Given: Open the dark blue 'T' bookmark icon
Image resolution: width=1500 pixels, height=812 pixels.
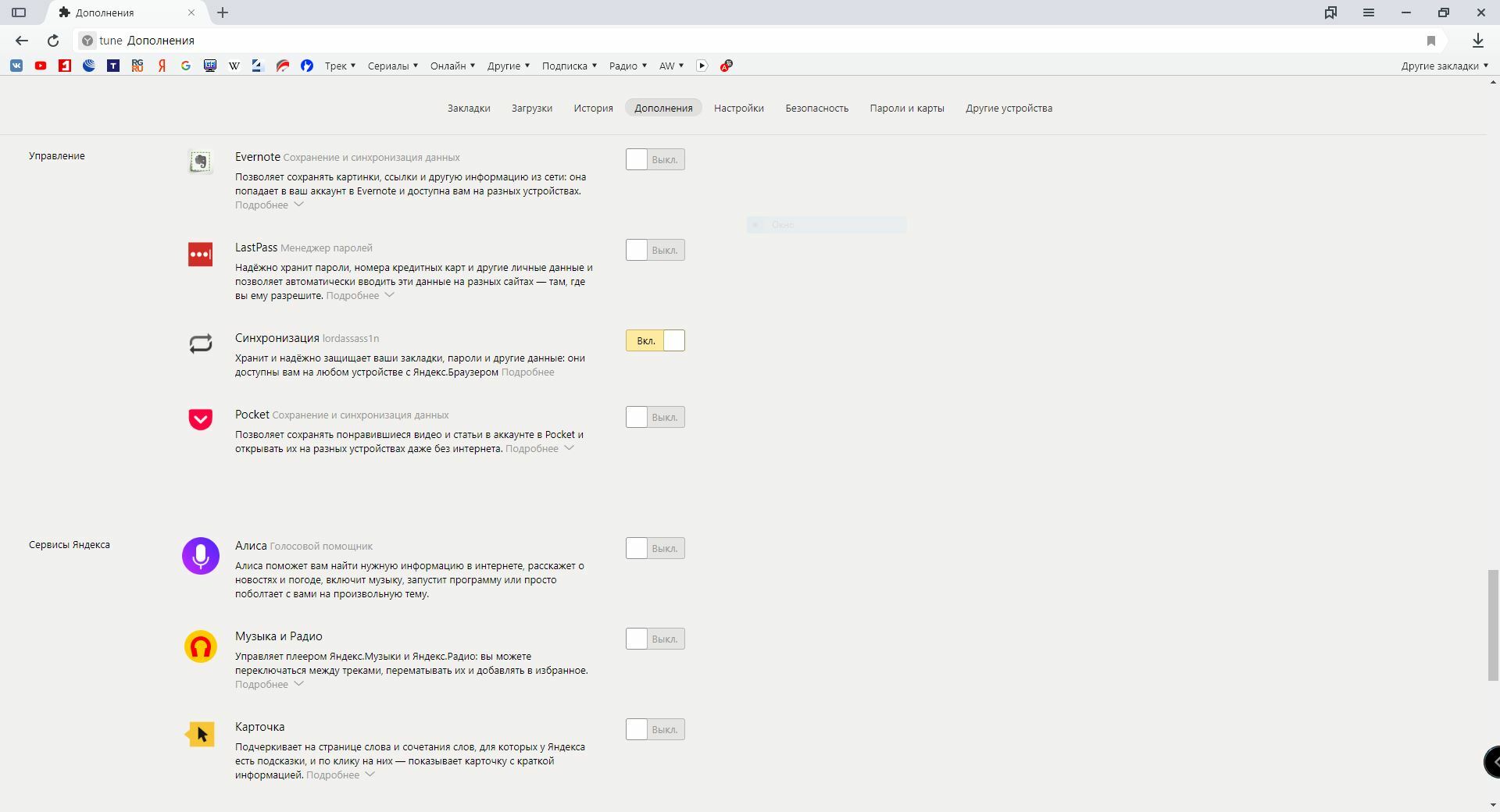Looking at the screenshot, I should pos(113,66).
